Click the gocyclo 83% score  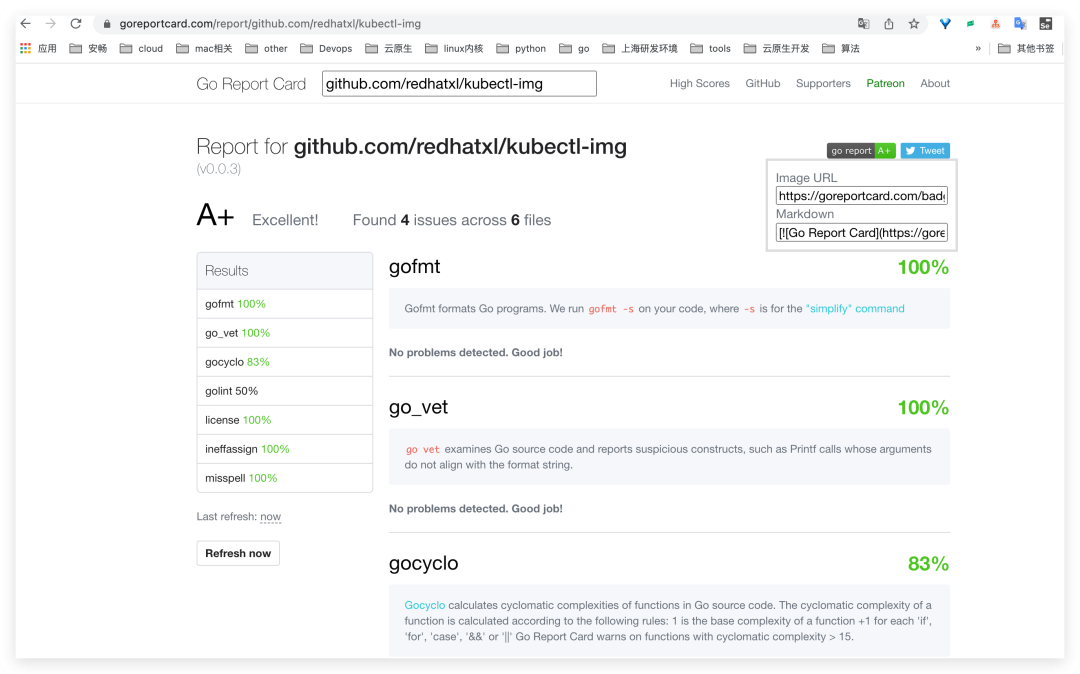(928, 564)
